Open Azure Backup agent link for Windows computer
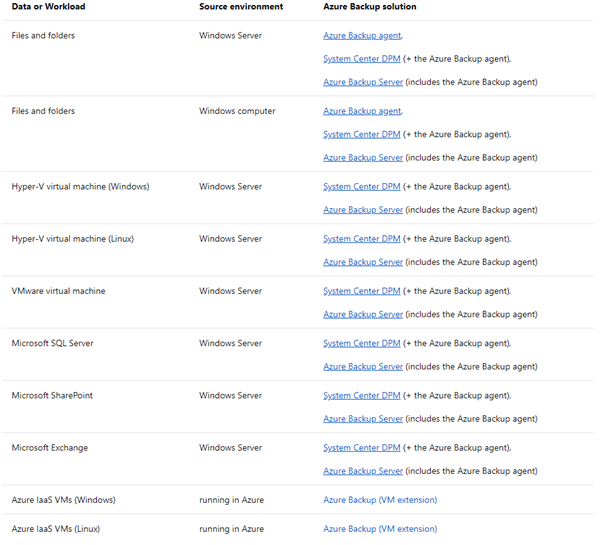The height and width of the screenshot is (545, 602). pos(362,111)
